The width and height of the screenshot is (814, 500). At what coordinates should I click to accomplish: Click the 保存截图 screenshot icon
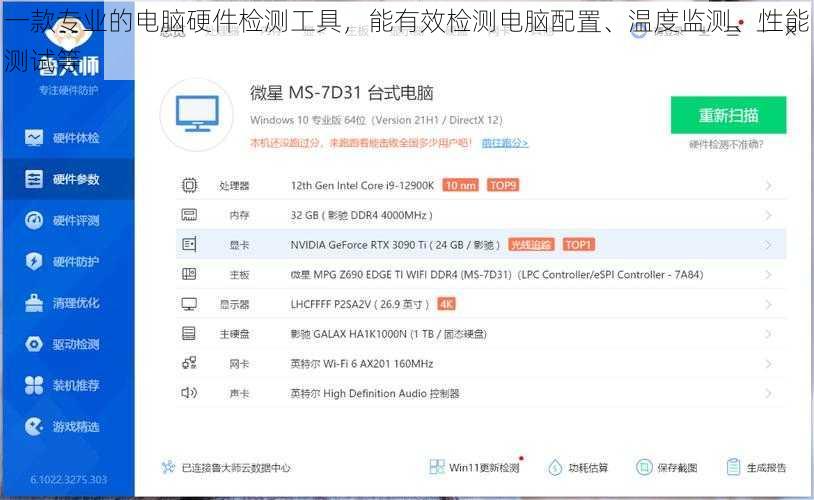644,467
